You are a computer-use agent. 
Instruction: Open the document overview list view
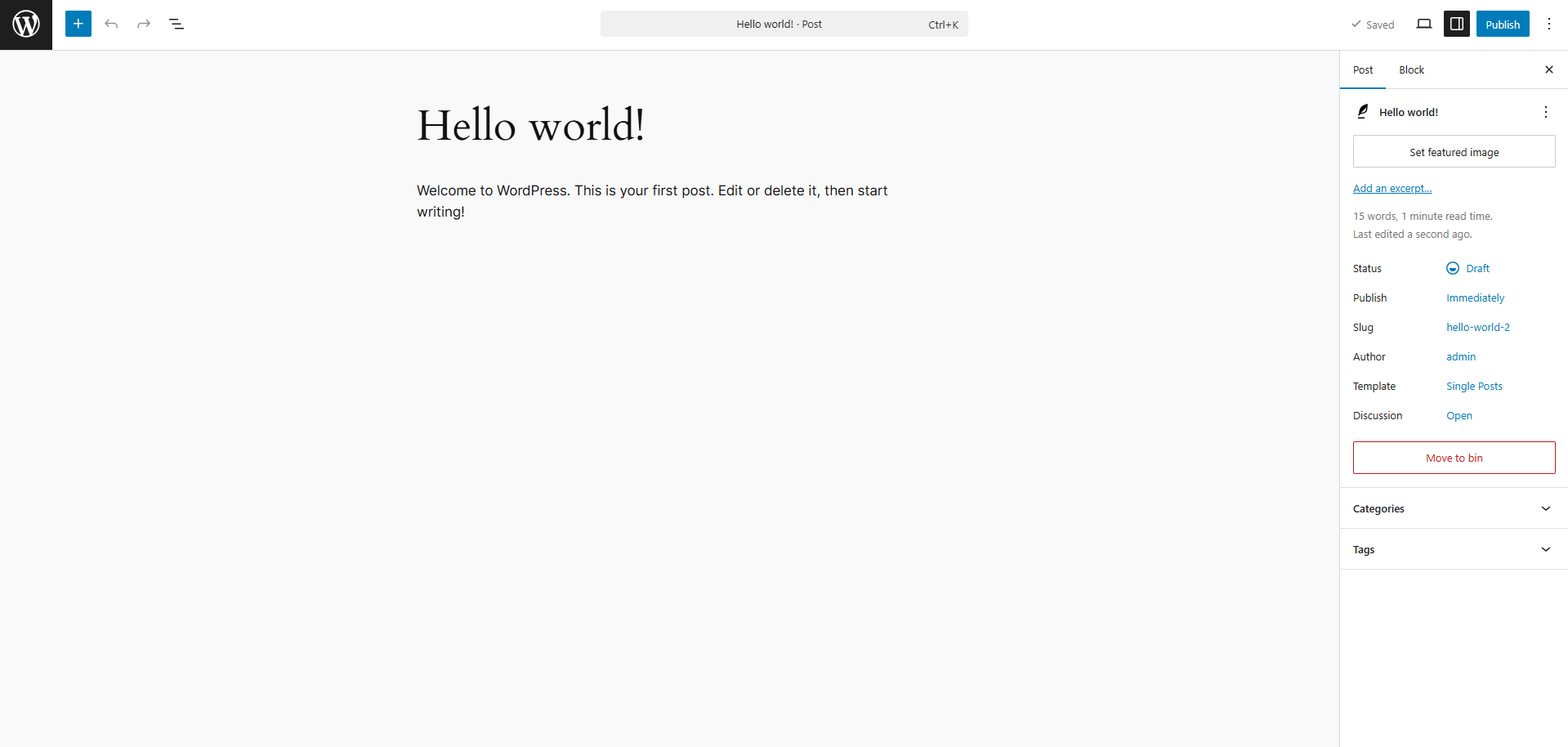(176, 24)
